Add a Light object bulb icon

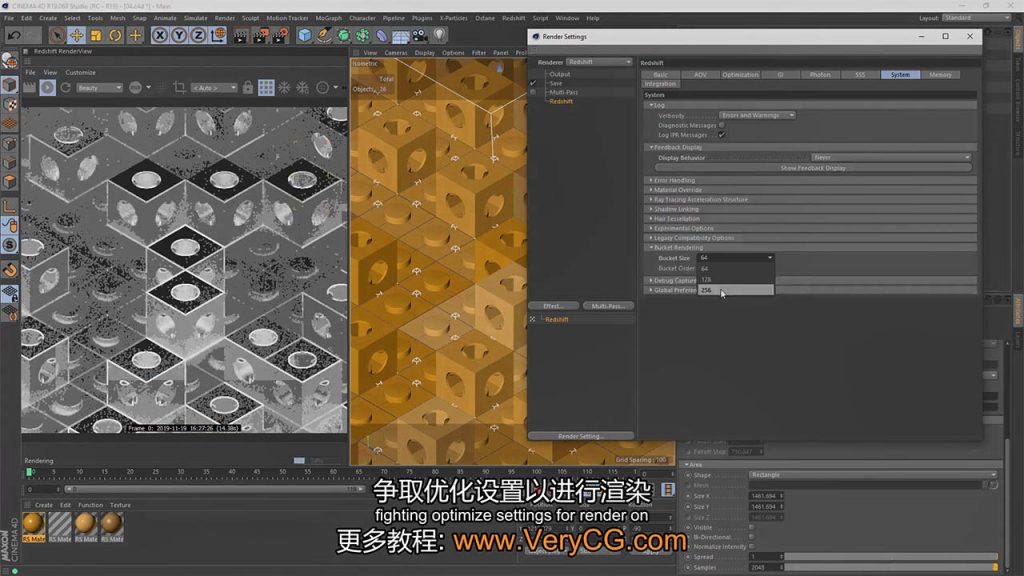click(440, 35)
